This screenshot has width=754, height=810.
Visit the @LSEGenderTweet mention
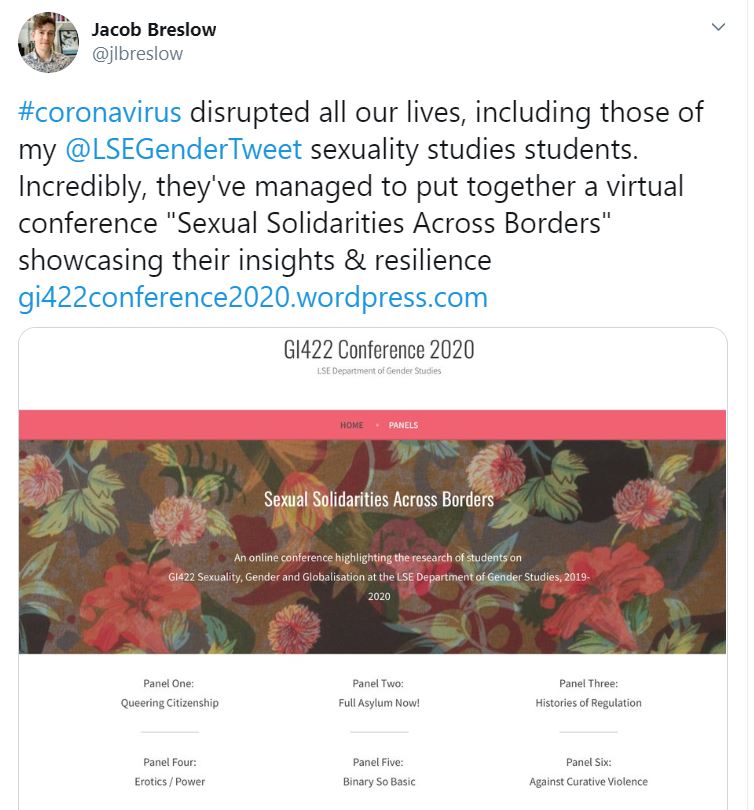(183, 149)
